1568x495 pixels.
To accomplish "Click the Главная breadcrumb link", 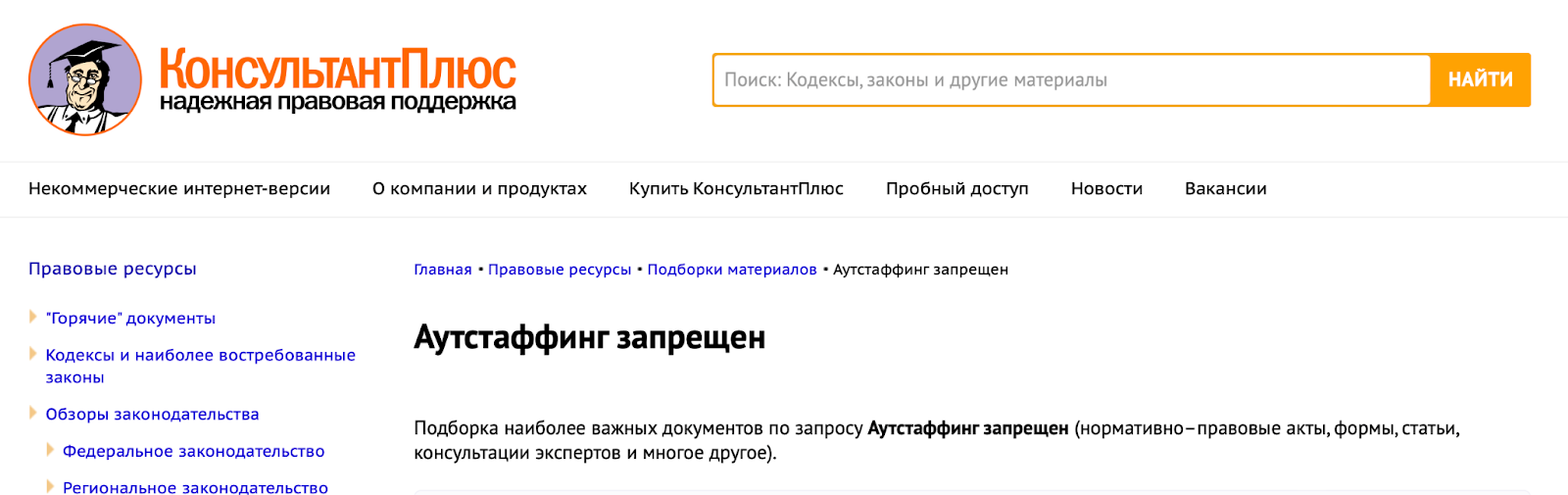I will [x=443, y=270].
